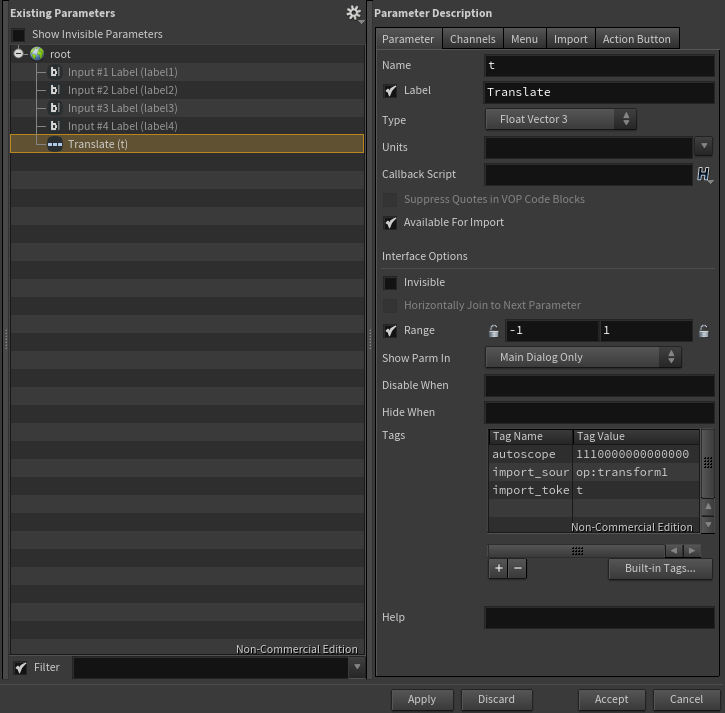Select Input #1 Label (label1) row
This screenshot has width=725, height=713.
tap(187, 72)
